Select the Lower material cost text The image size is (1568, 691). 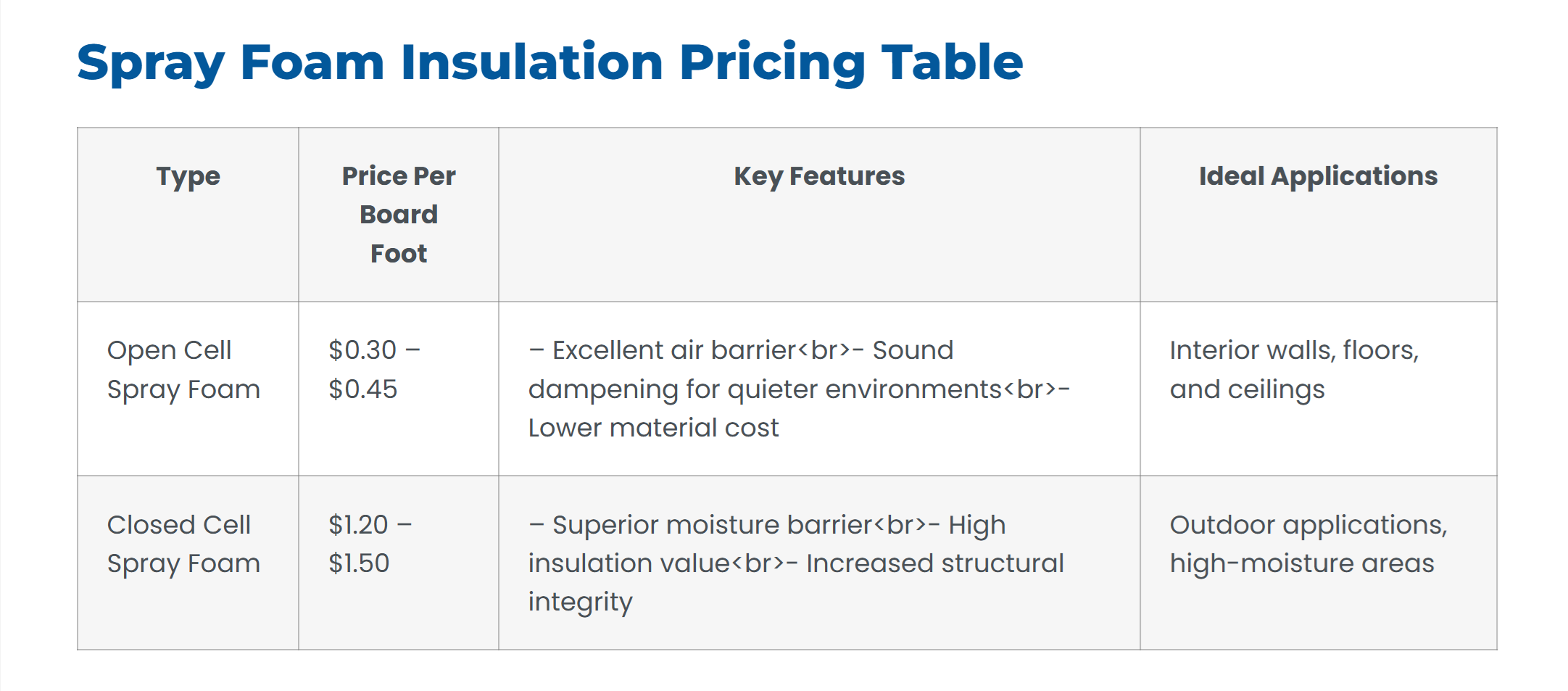tap(653, 428)
